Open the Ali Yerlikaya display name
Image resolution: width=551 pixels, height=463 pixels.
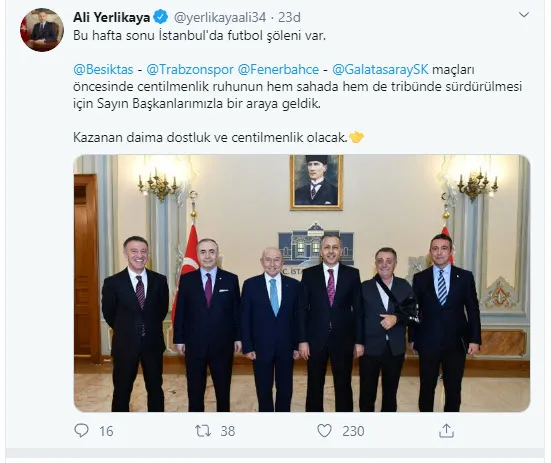pos(111,17)
